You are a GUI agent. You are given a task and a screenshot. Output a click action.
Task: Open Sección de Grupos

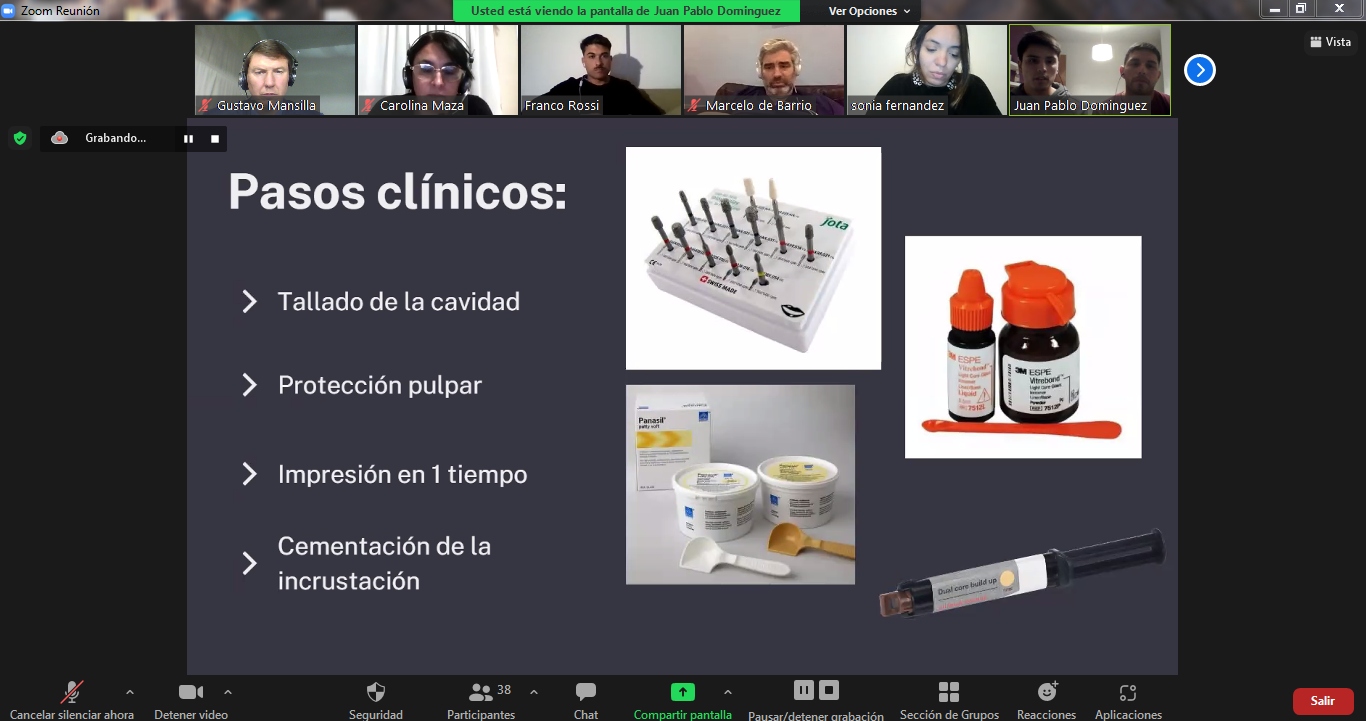[945, 697]
